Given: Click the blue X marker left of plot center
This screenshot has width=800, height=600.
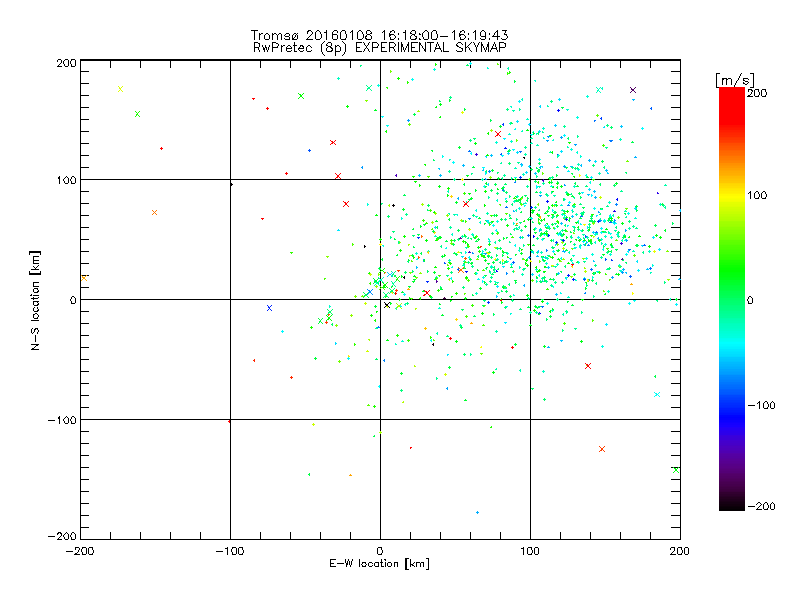Looking at the screenshot, I should point(269,308).
